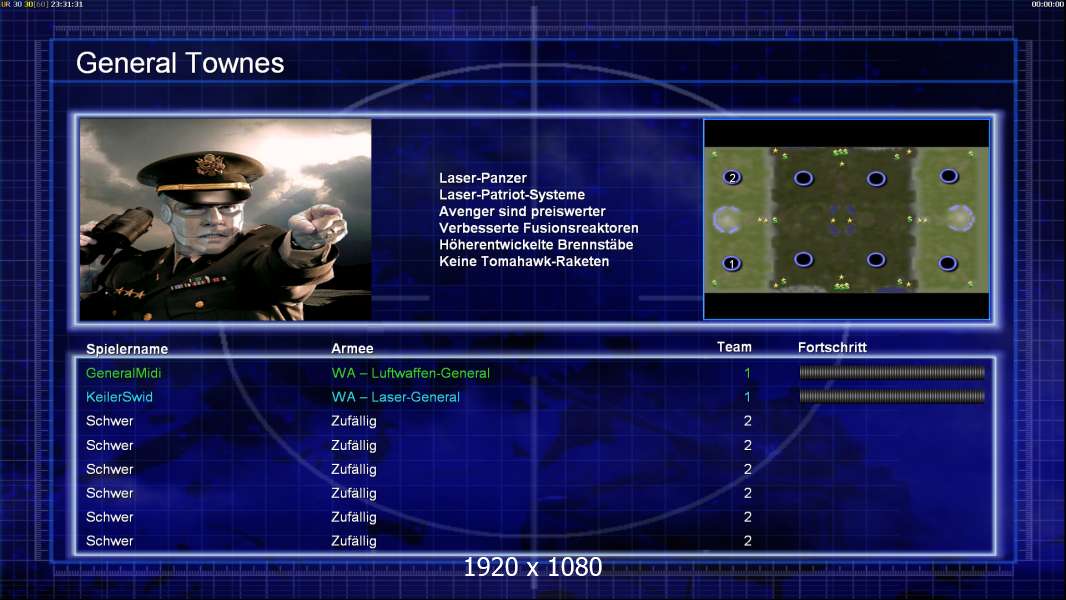Screen dimensions: 1066x600
Task: Select the Laser-Patriot-Systeme line
Action: point(512,195)
